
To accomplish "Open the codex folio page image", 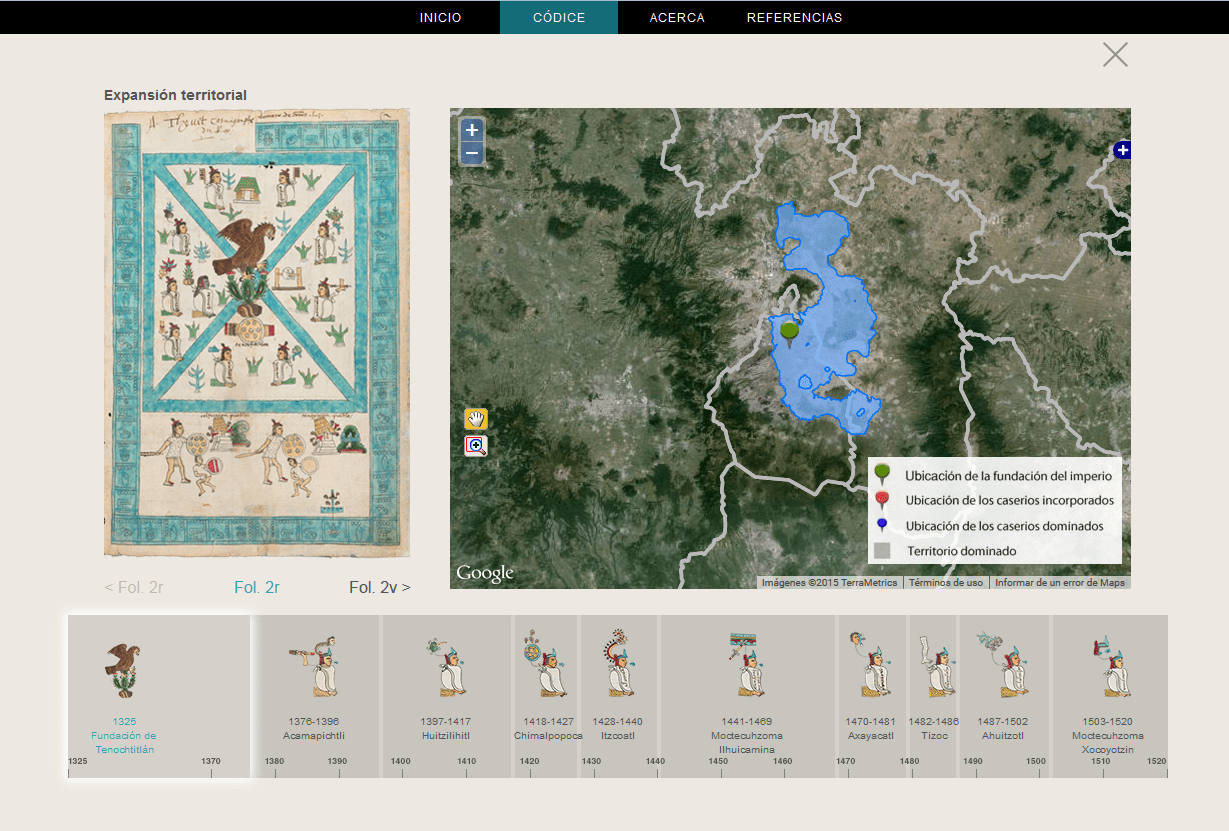I will coord(257,332).
